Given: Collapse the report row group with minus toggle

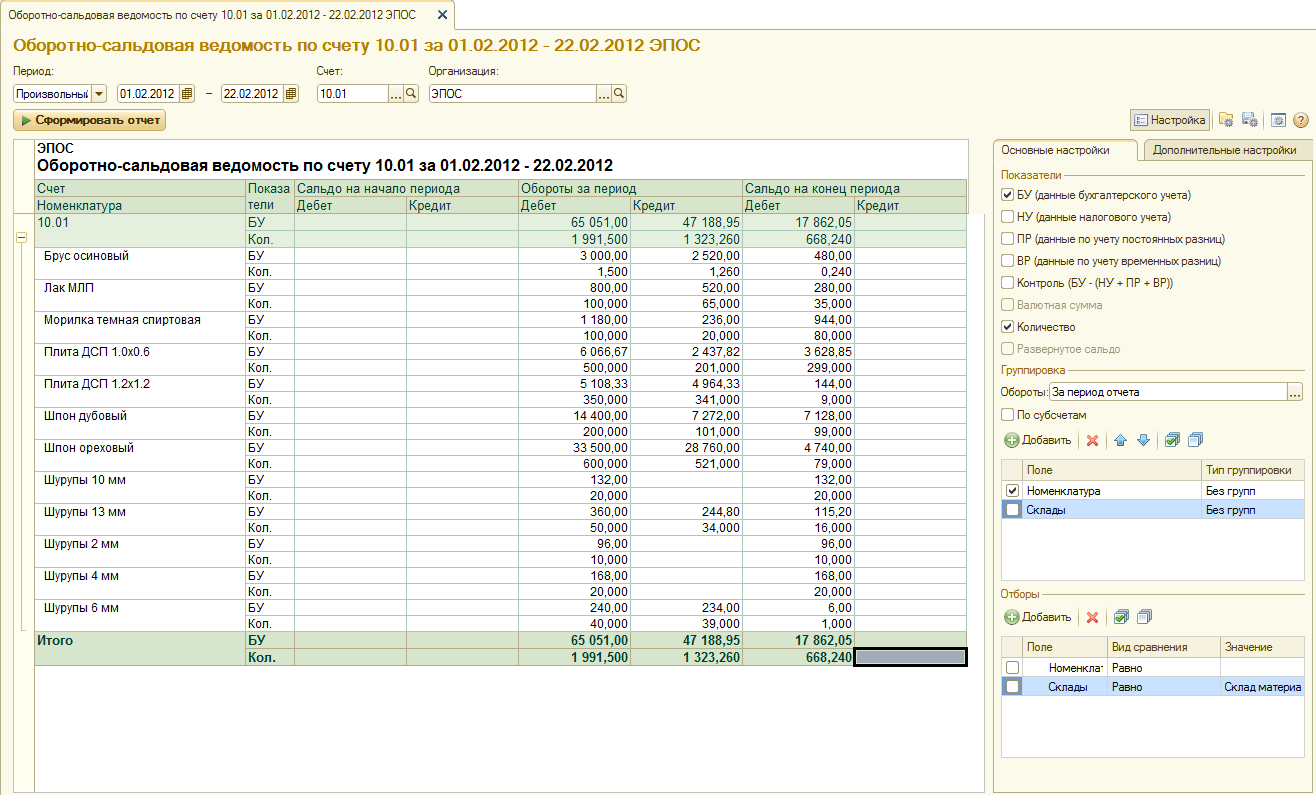Looking at the screenshot, I should 21,238.
